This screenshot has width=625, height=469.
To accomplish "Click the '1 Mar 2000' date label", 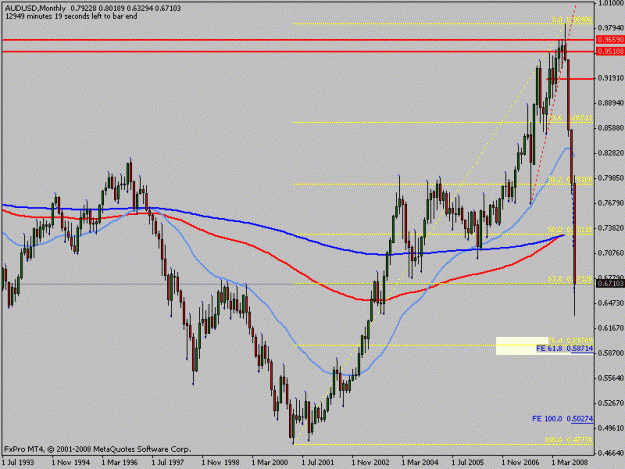I will pyautogui.click(x=270, y=463).
